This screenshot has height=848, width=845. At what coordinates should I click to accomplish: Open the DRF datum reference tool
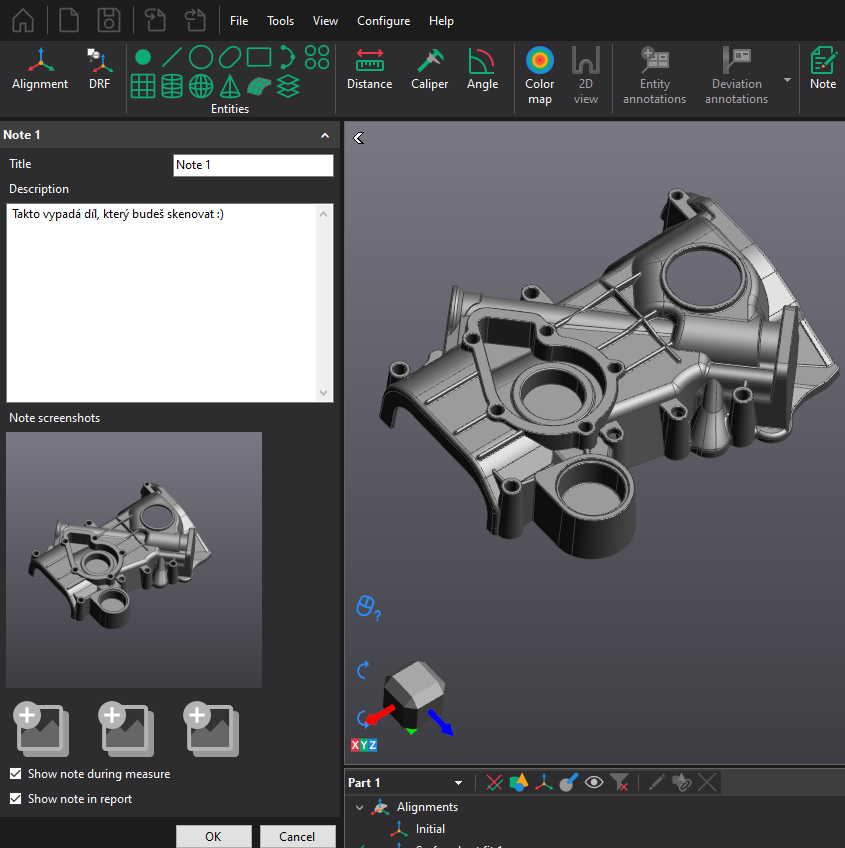click(100, 70)
